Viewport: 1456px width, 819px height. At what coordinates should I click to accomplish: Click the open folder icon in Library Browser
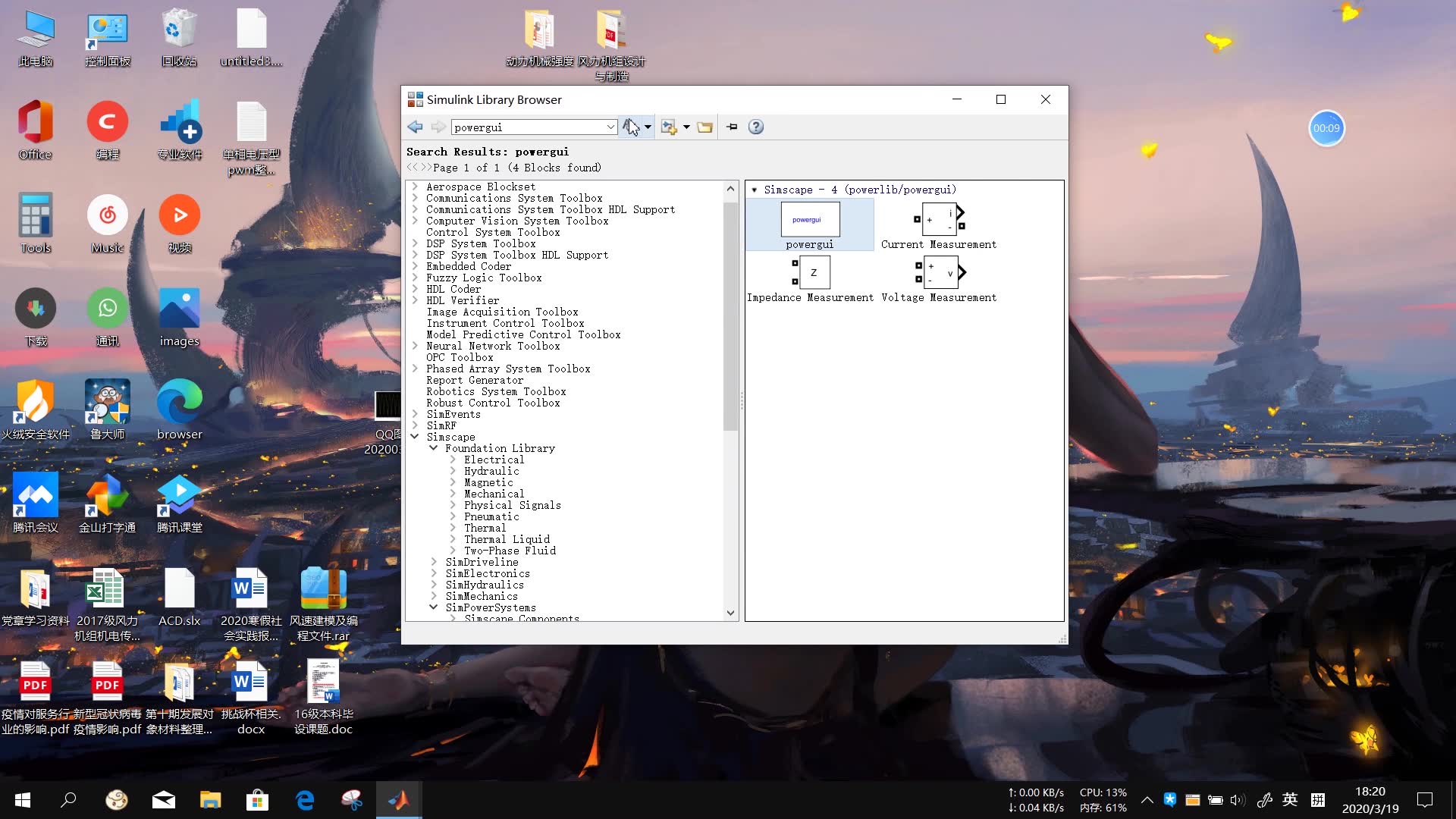click(x=704, y=127)
